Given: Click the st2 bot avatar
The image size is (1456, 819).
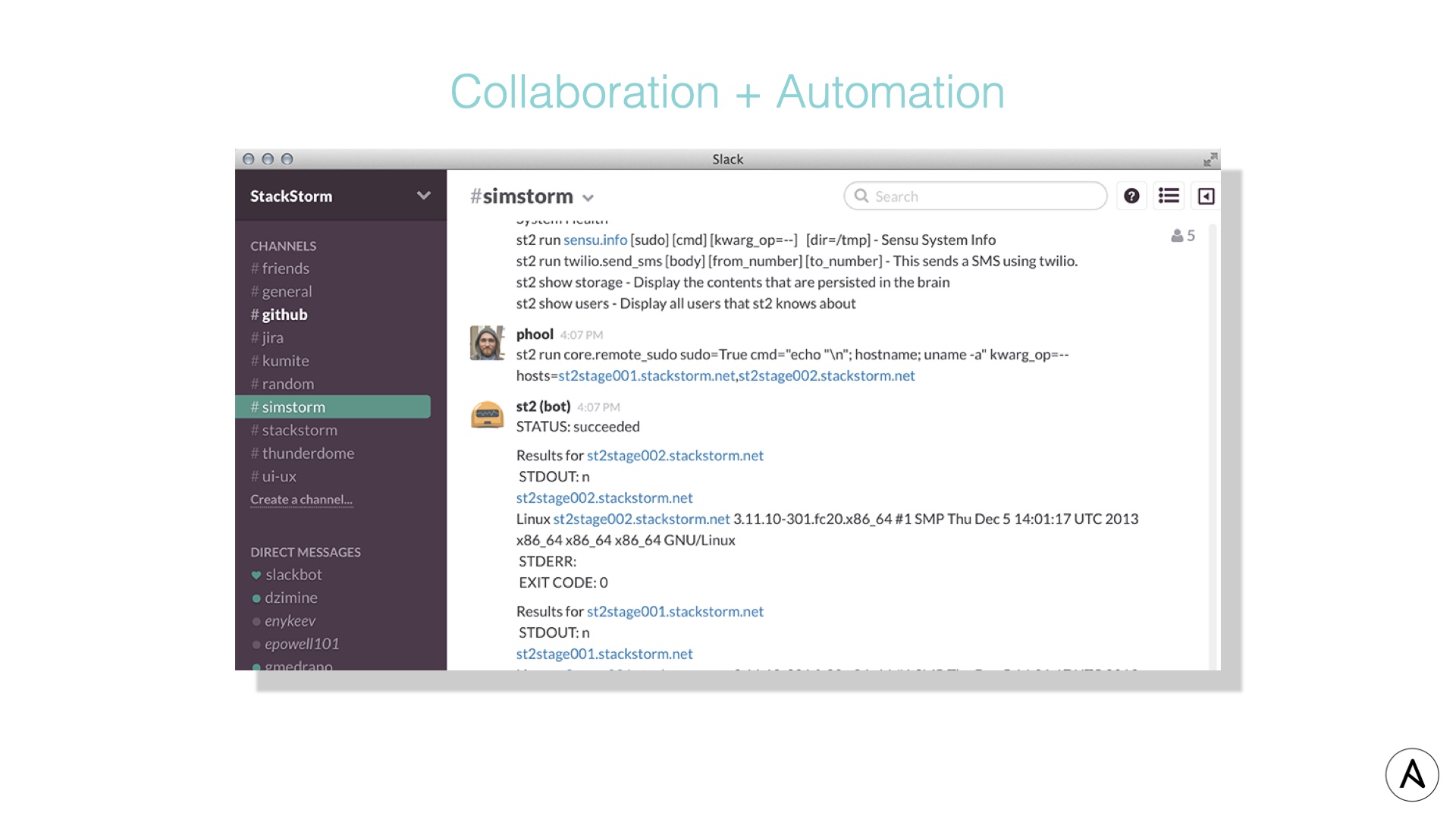Looking at the screenshot, I should 487,415.
